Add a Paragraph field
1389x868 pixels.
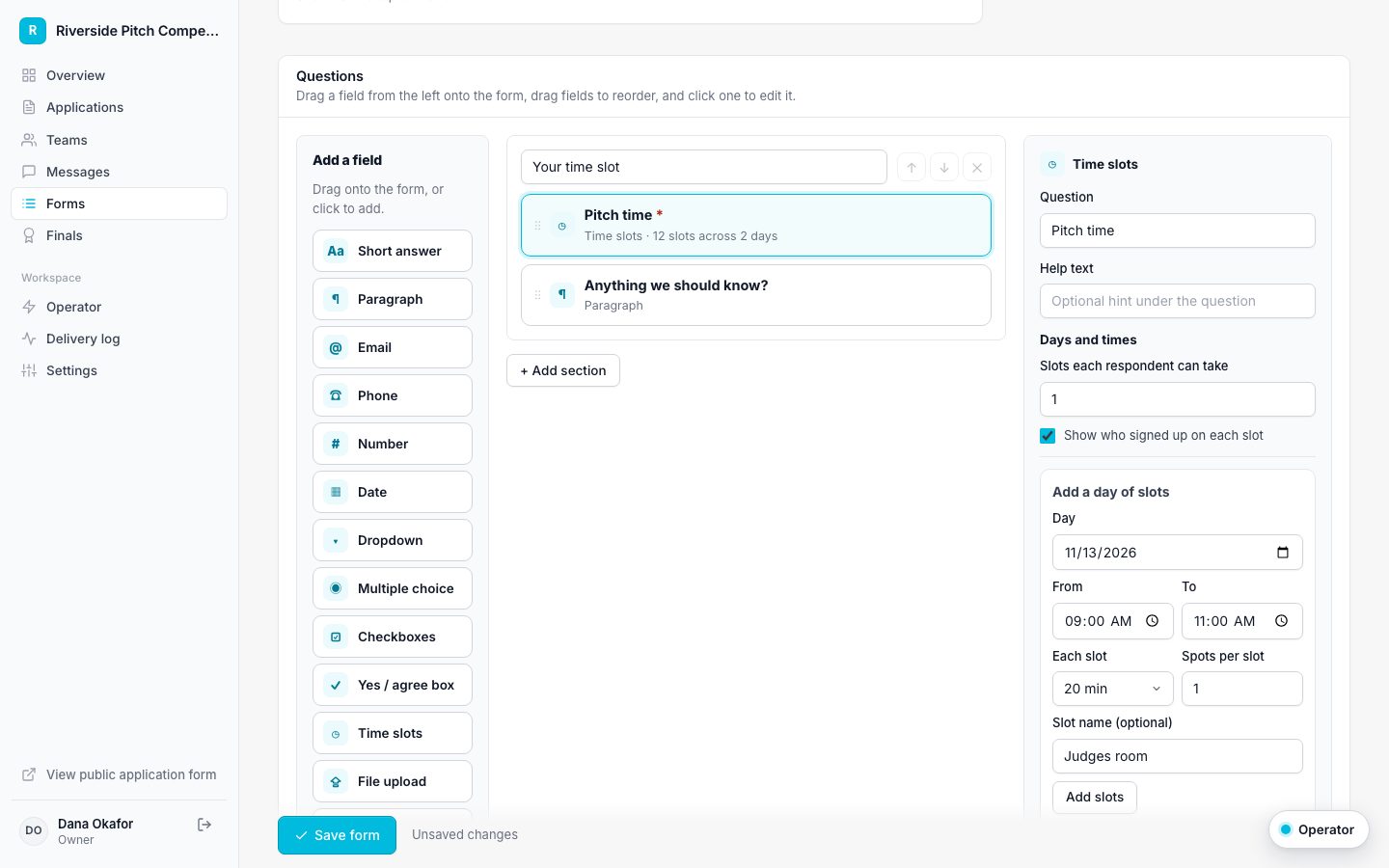point(393,299)
